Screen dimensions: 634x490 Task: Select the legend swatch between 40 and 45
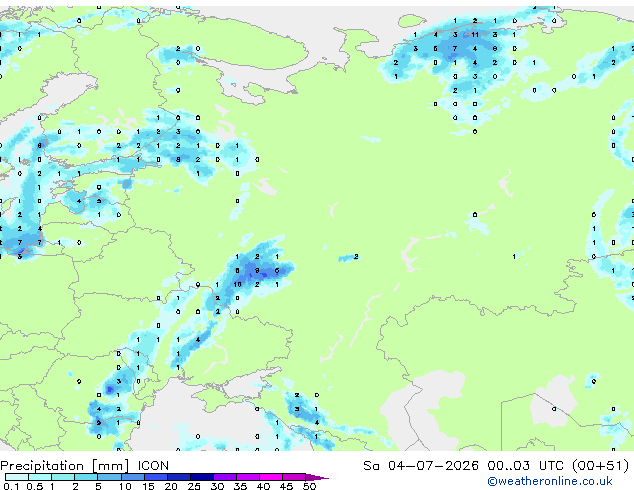[x=271, y=477]
